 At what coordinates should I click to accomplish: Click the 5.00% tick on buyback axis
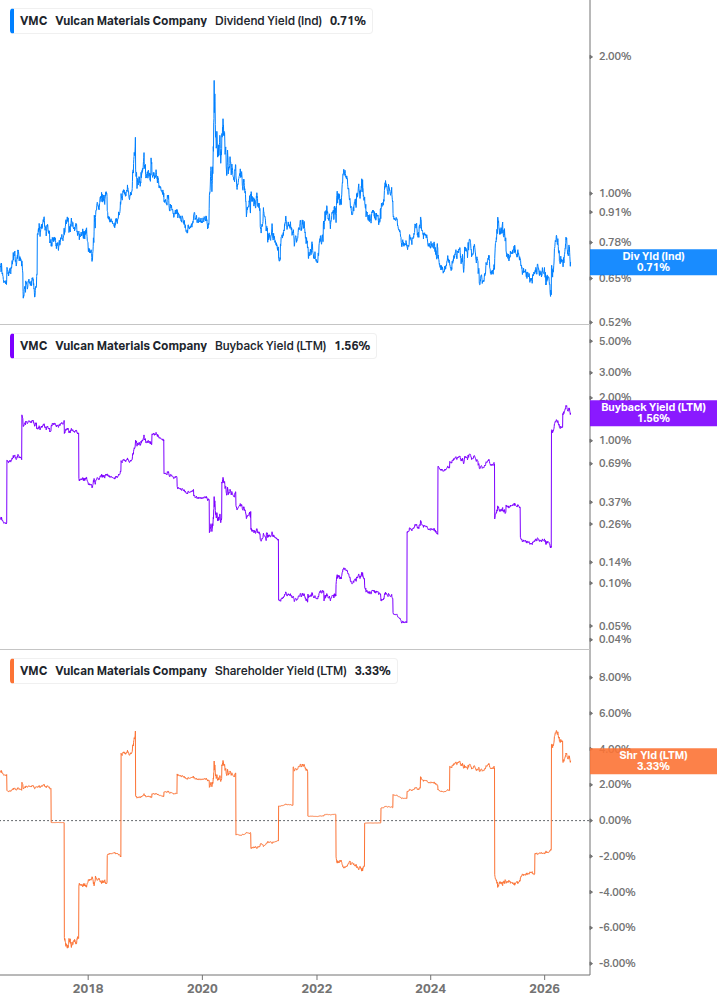click(614, 341)
